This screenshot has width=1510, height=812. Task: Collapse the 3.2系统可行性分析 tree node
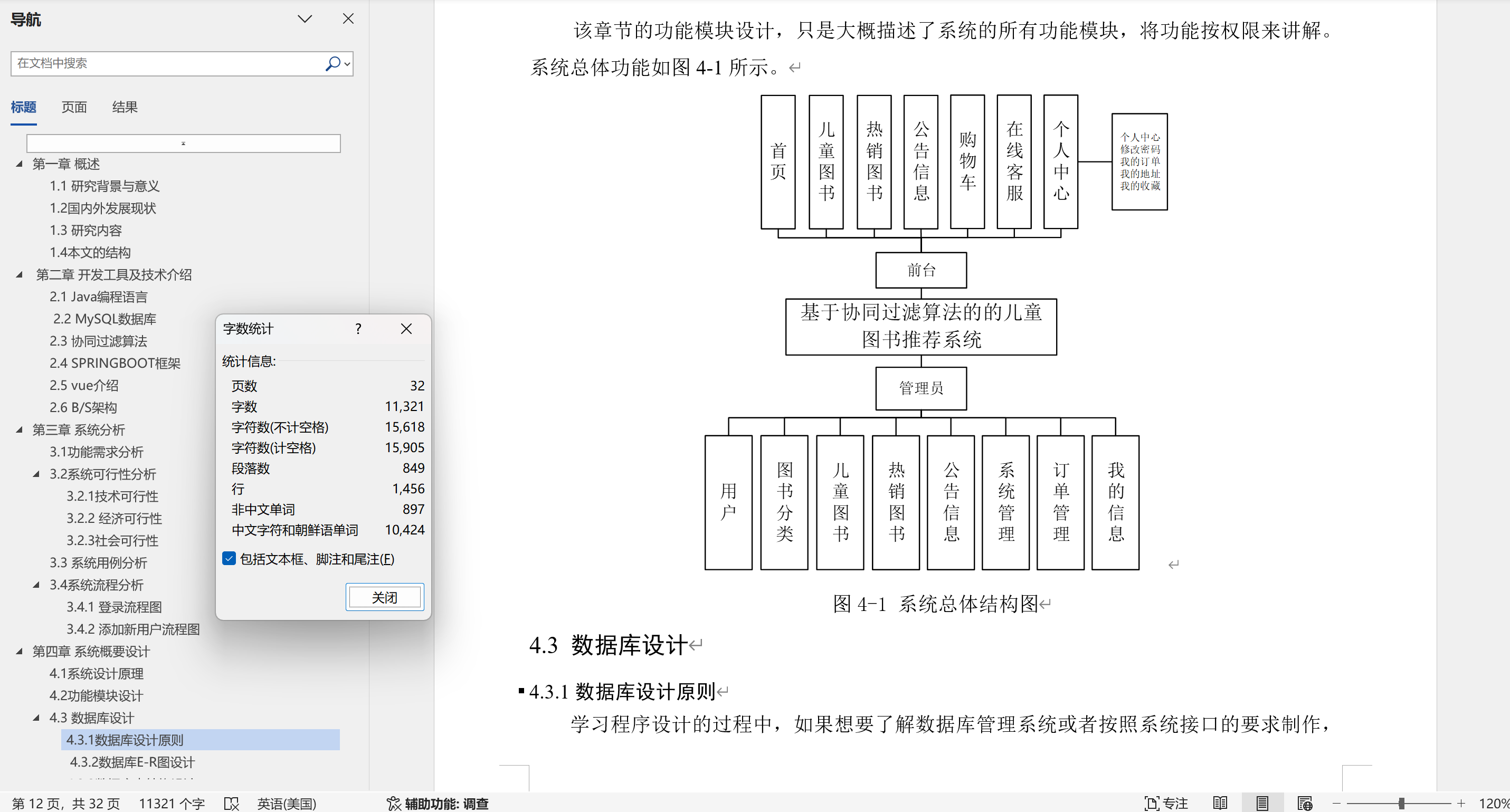coord(36,474)
